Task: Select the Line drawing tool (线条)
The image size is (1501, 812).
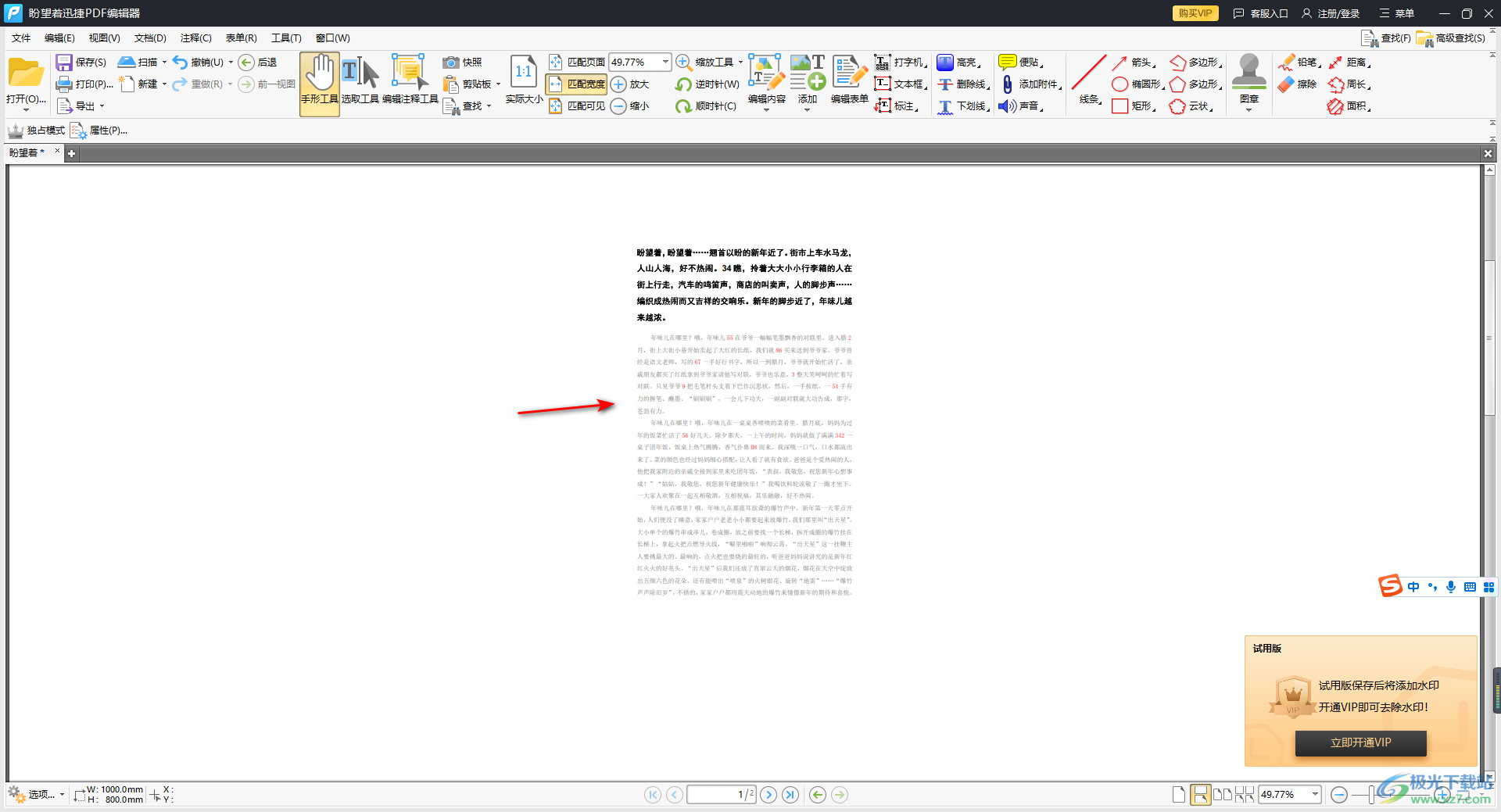Action: [x=1089, y=81]
